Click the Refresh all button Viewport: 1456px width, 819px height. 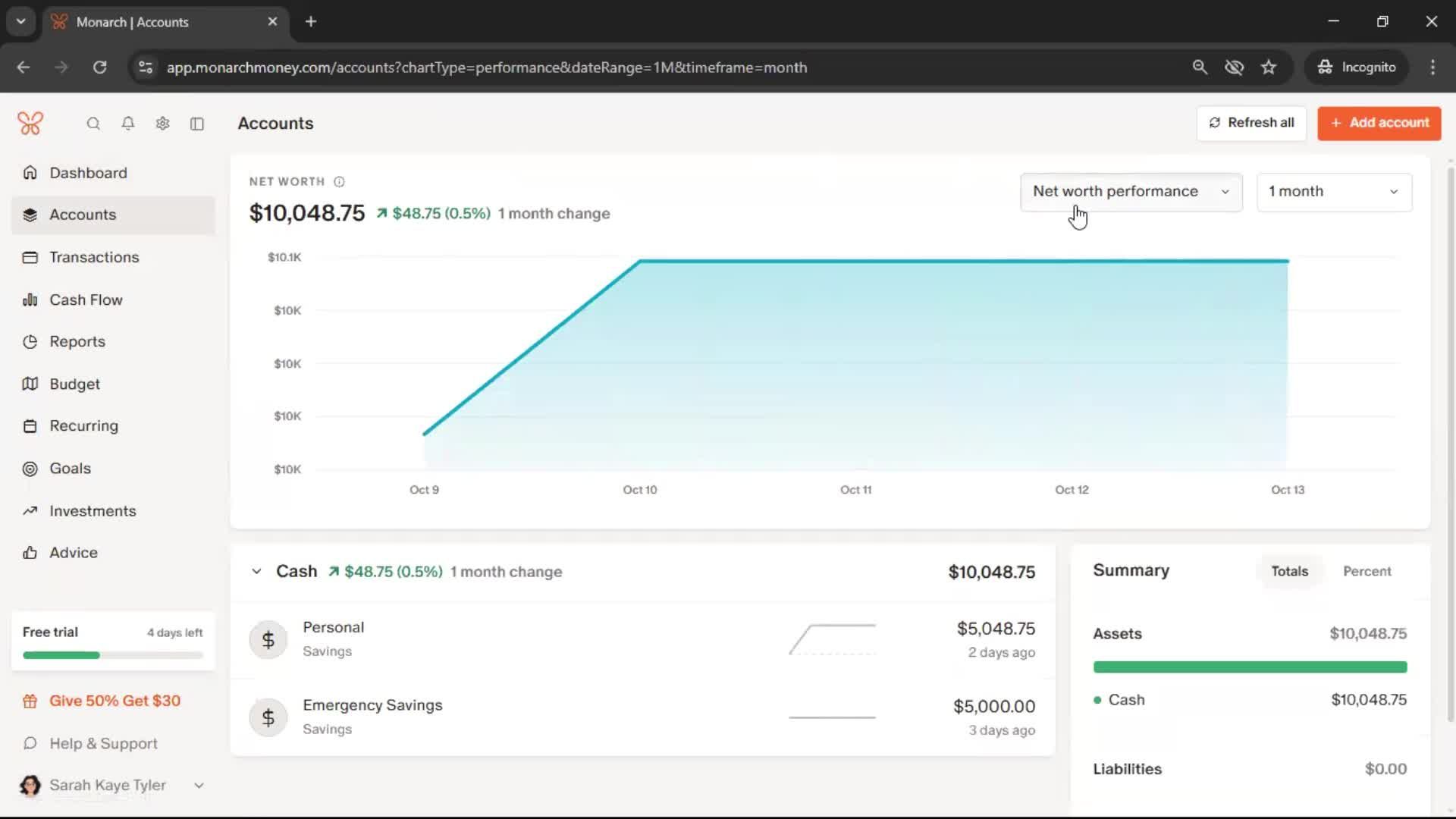pyautogui.click(x=1251, y=123)
